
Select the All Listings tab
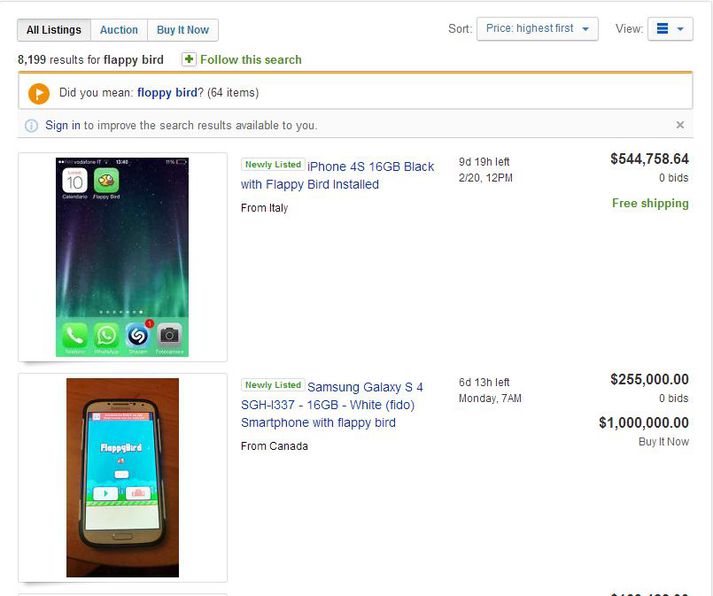pos(54,30)
